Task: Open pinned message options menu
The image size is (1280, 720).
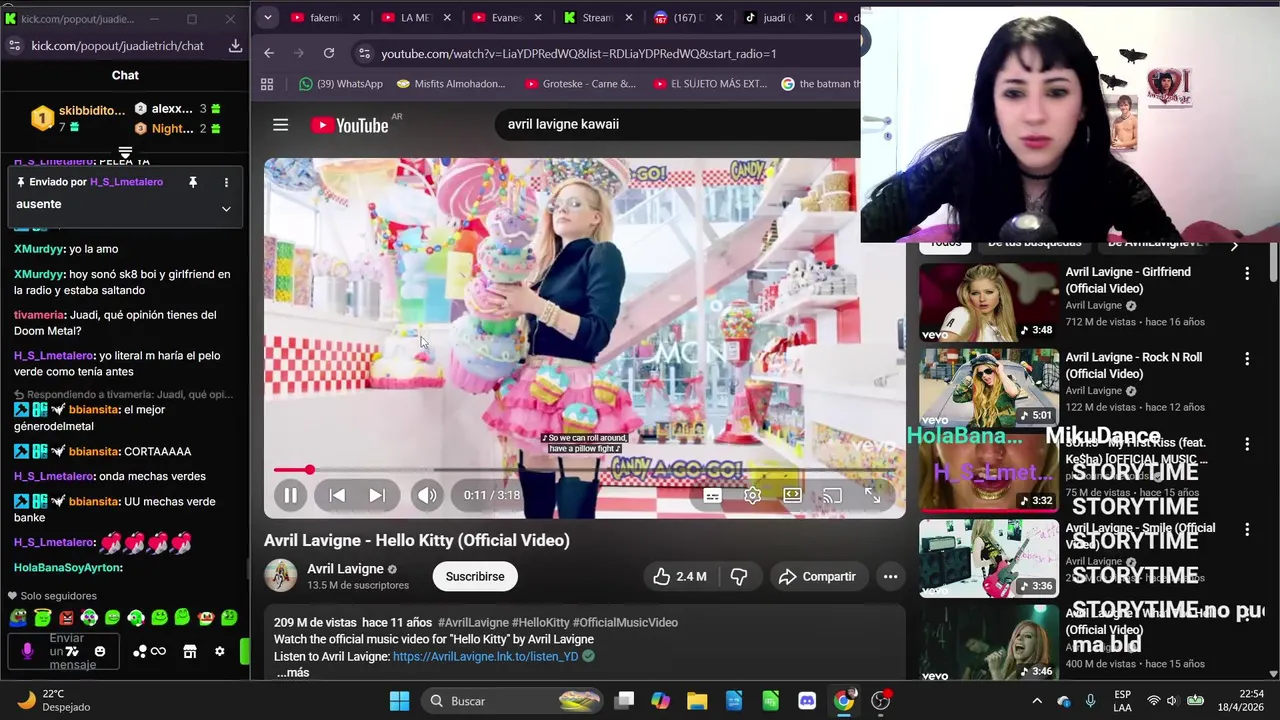Action: click(226, 182)
